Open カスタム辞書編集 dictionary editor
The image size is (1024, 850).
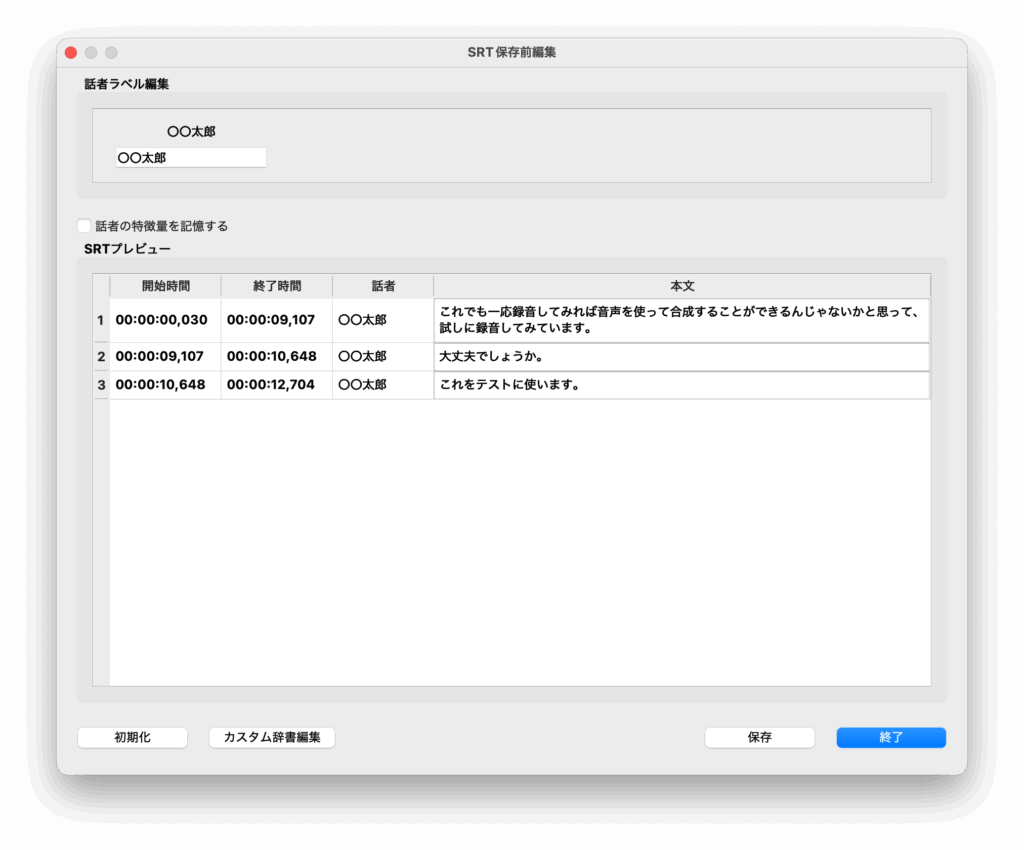[x=272, y=737]
